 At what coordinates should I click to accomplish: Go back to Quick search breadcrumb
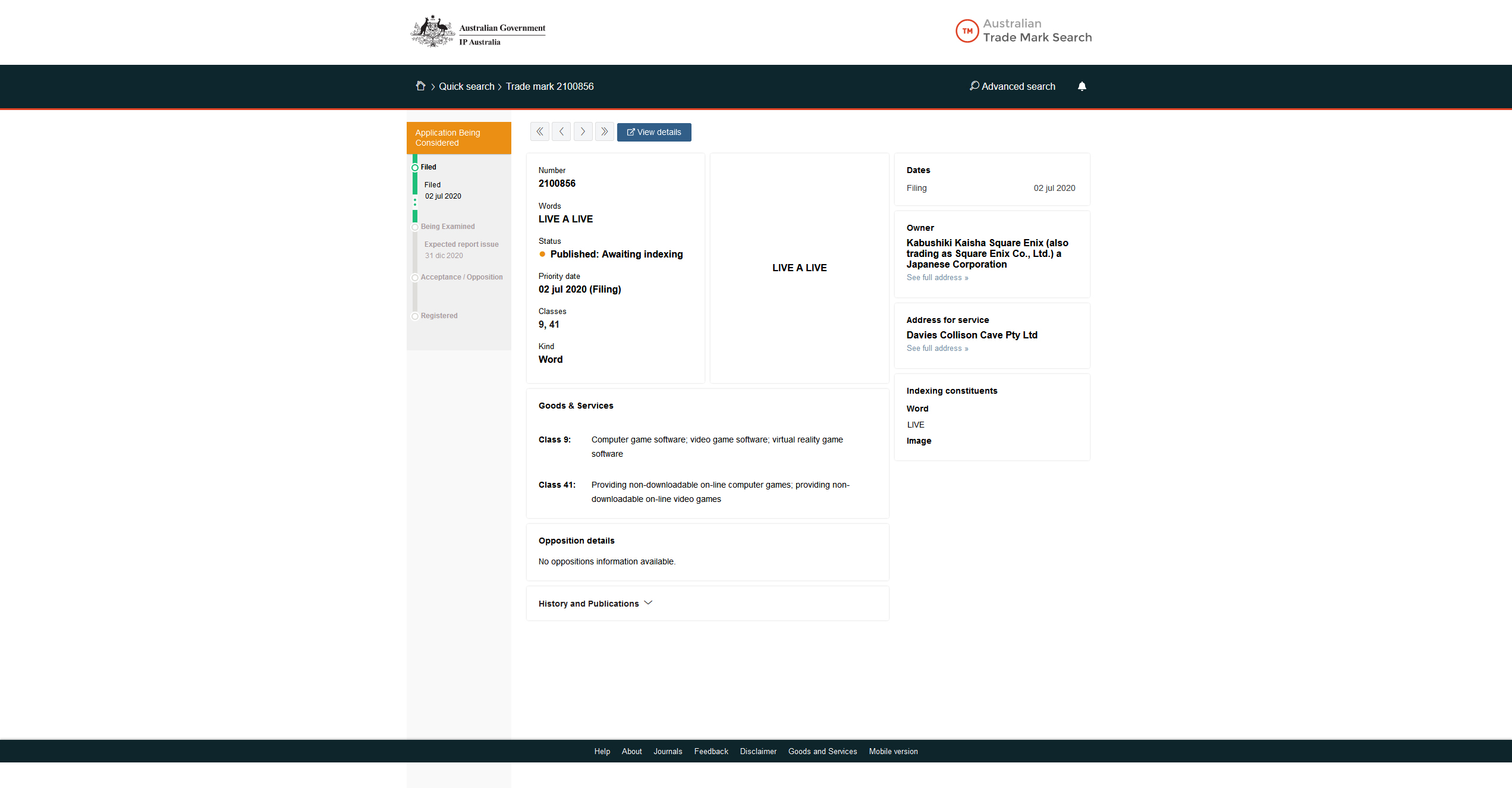pos(467,86)
